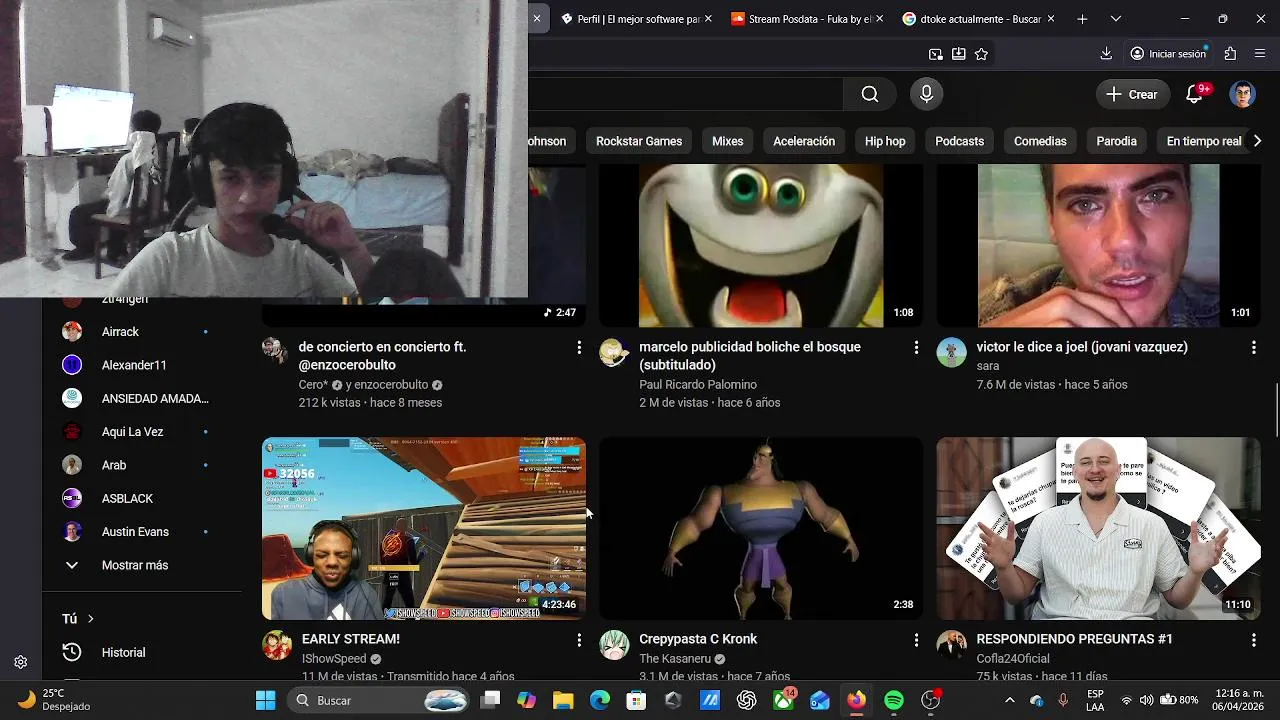Open the Cofla24Oficial channel link
The image size is (1280, 720).
tap(1013, 659)
